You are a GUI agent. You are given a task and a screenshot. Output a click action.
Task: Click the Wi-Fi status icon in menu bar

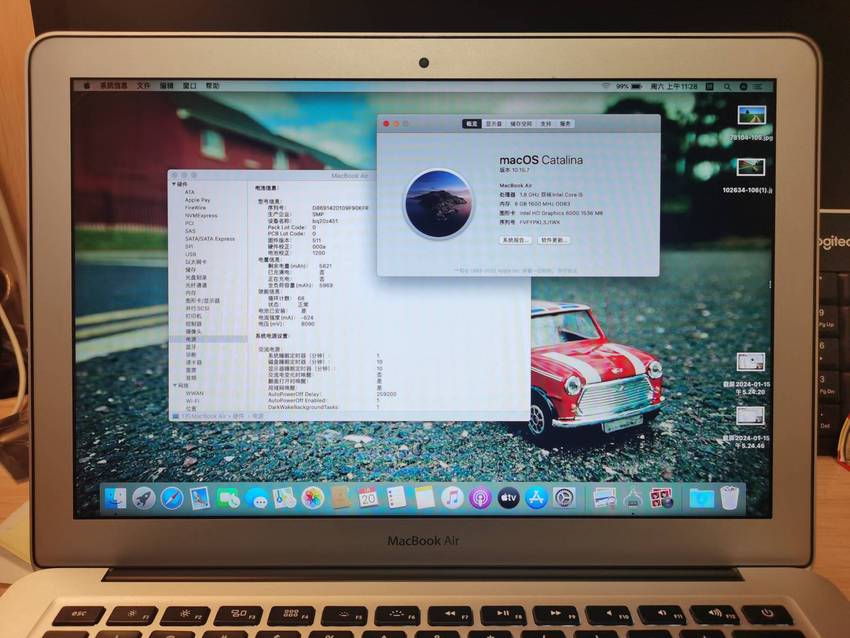click(x=606, y=86)
